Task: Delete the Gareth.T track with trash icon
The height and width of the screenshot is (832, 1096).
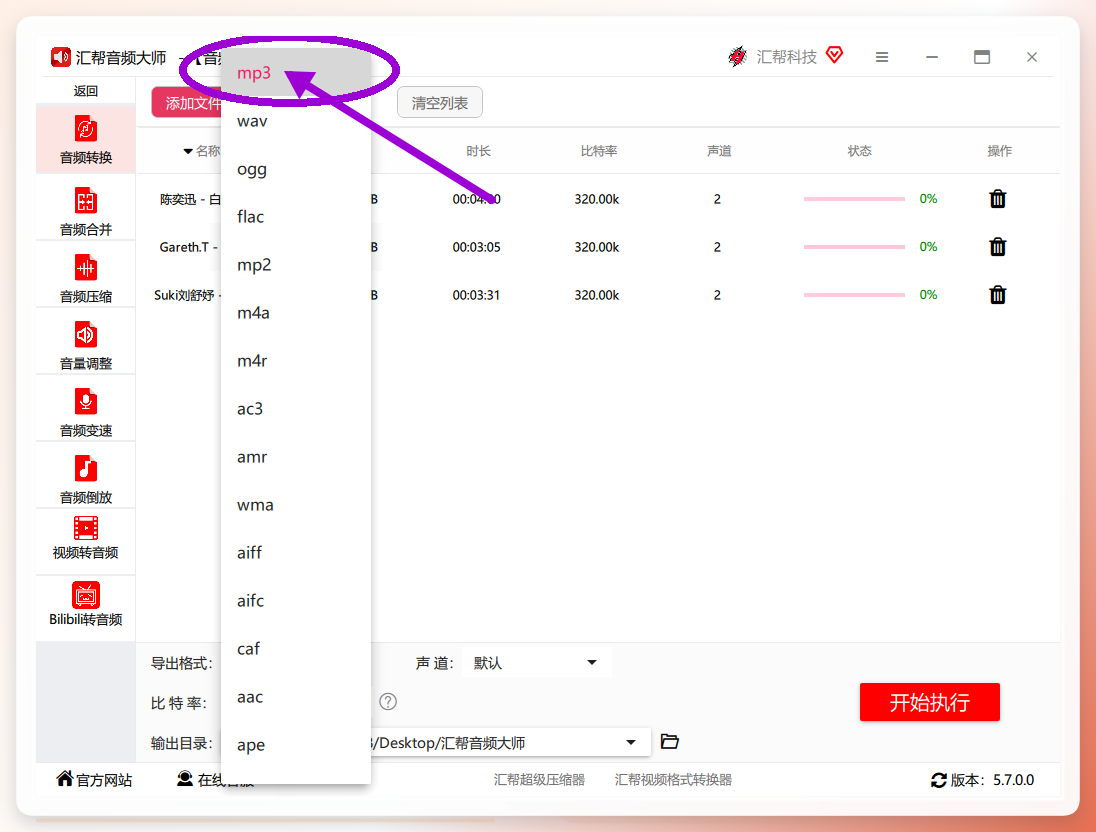Action: click(997, 247)
